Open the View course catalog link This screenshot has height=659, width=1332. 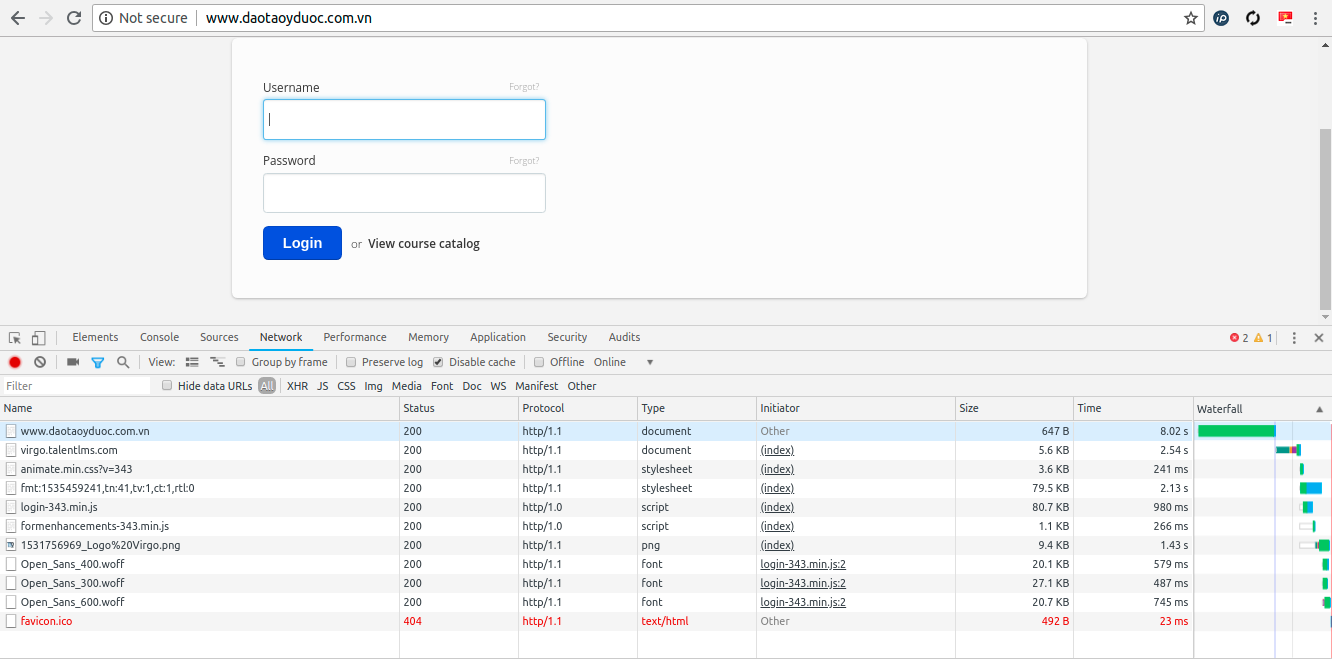(x=424, y=244)
